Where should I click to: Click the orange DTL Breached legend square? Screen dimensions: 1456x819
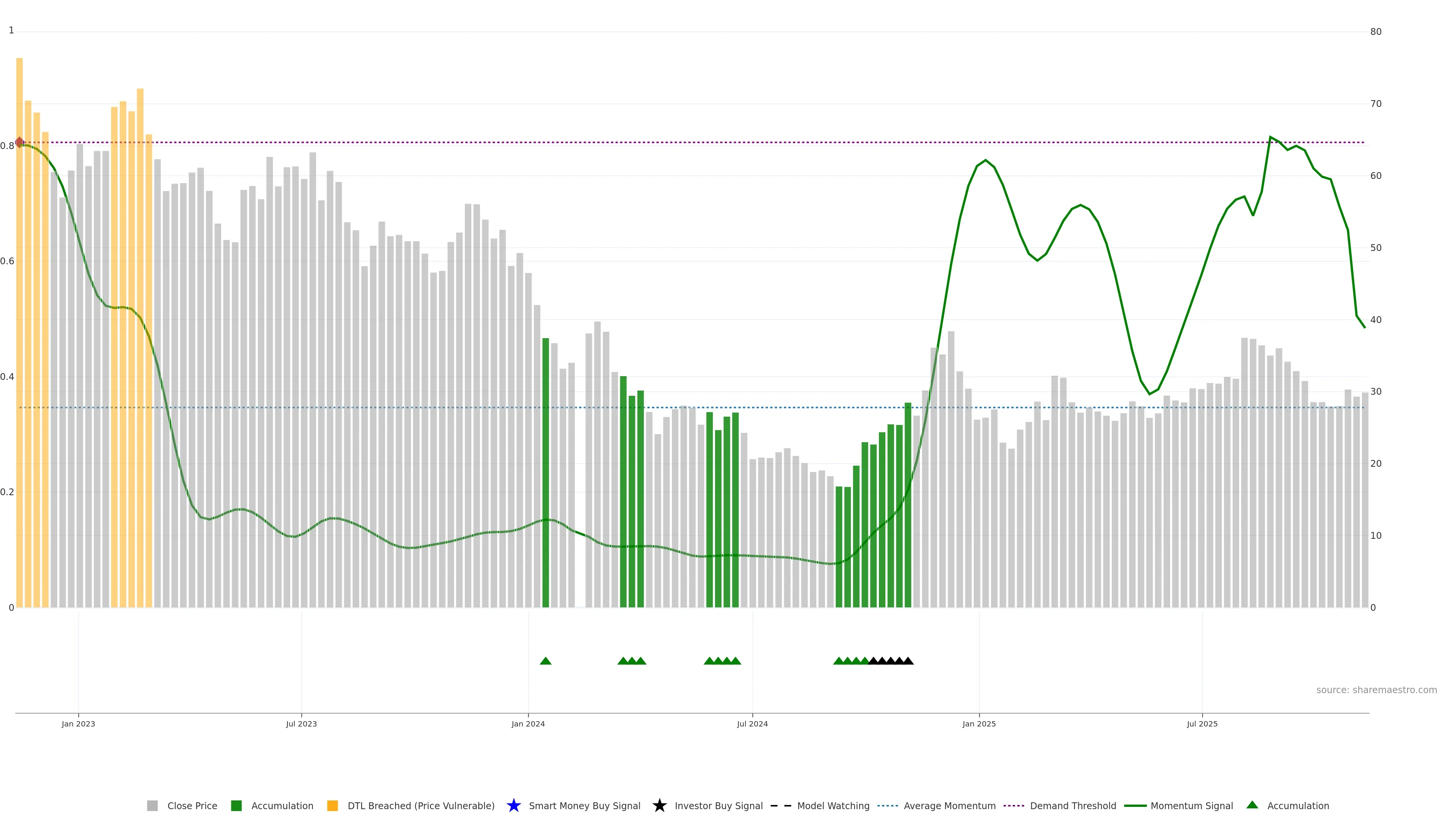coord(333,805)
